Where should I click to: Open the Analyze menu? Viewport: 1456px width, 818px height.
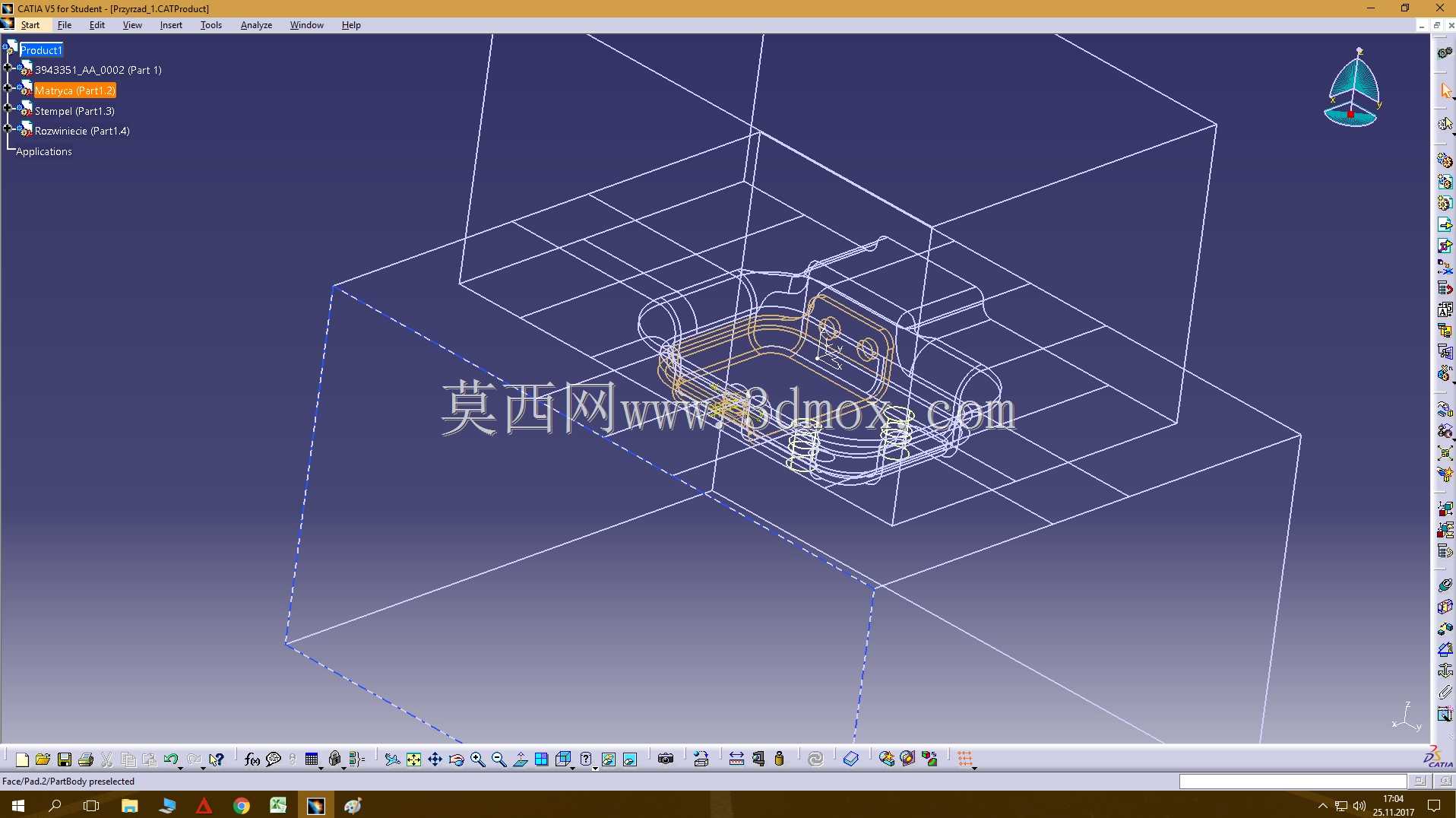point(256,25)
